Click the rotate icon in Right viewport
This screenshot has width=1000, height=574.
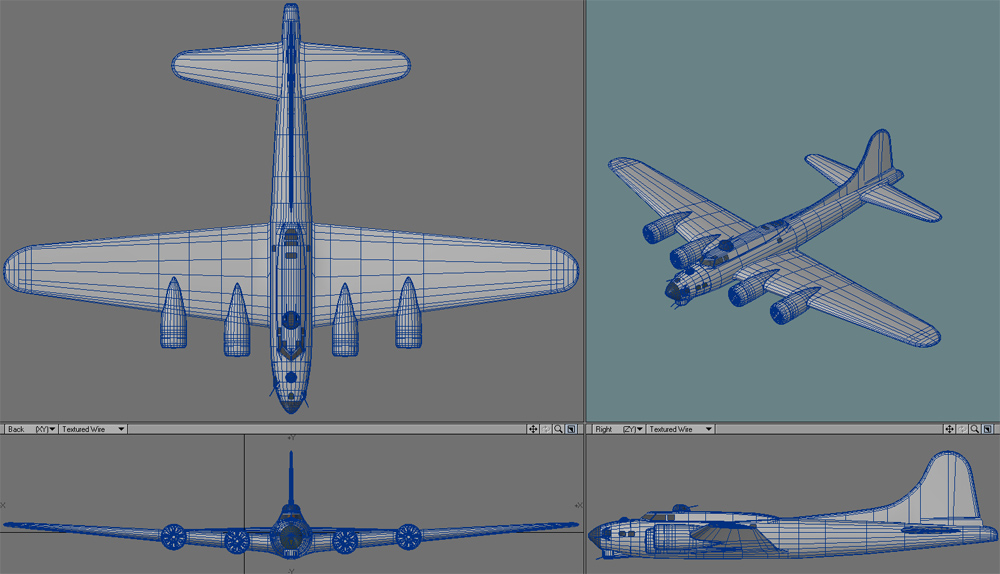[962, 429]
